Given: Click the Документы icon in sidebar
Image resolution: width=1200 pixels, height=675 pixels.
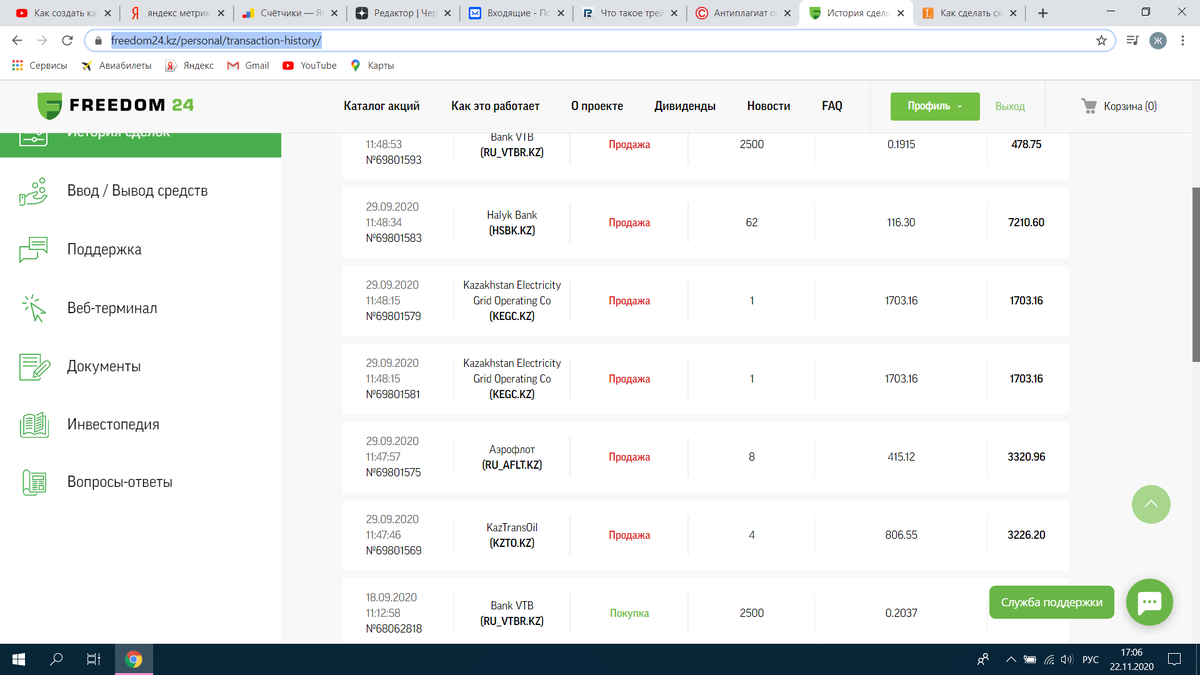Looking at the screenshot, I should pos(35,366).
